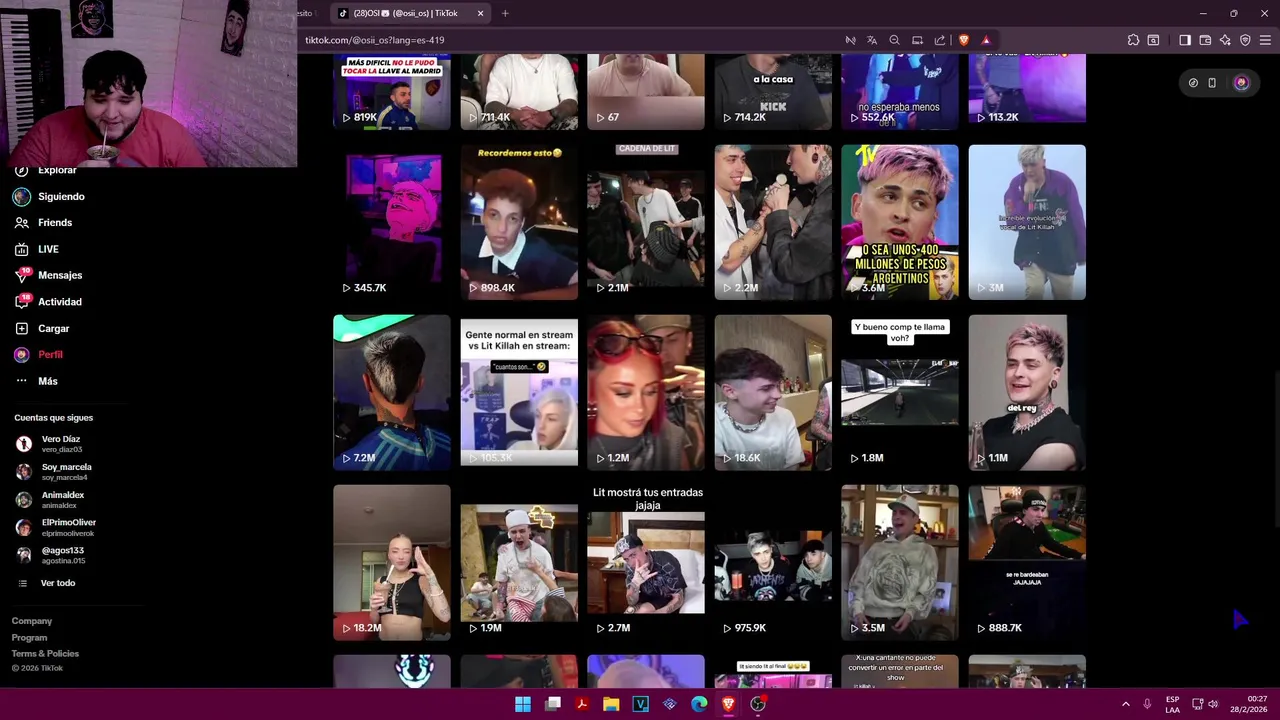Open the Recordemos esto video
The height and width of the screenshot is (720, 1280).
point(519,222)
